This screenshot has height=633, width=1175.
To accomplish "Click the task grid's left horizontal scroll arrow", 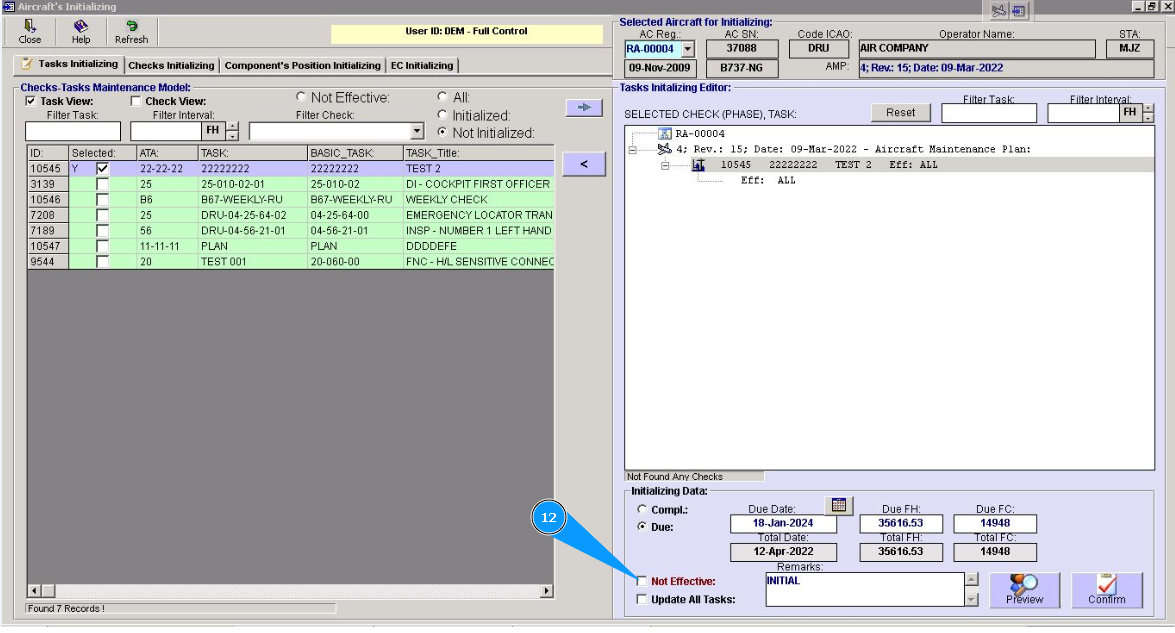I will coord(34,591).
